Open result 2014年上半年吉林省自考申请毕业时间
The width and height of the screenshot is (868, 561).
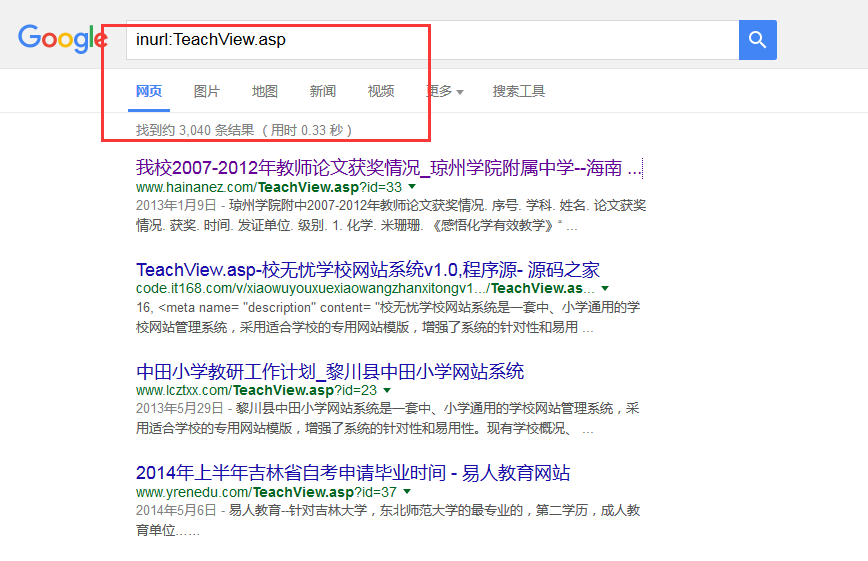click(x=353, y=473)
